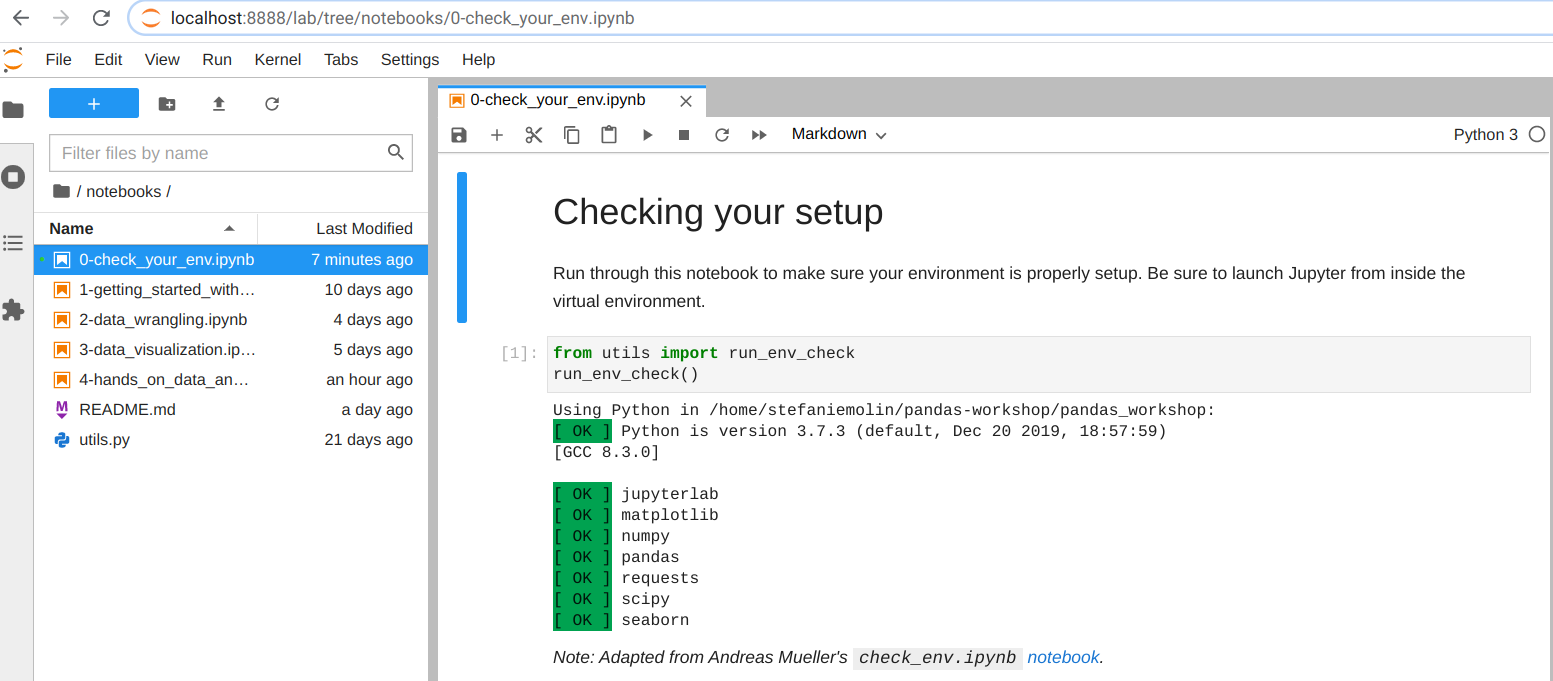
Task: Interrupt the kernel with stop icon
Action: coord(684,135)
